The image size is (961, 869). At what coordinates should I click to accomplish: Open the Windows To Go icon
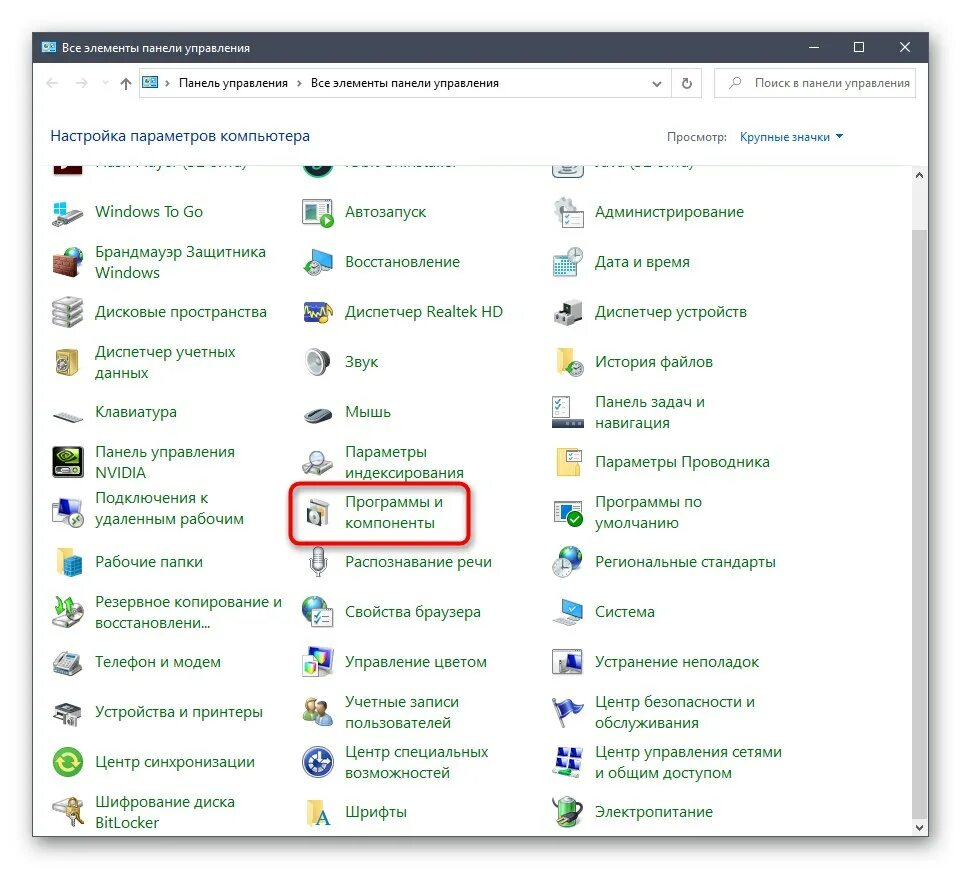click(67, 213)
